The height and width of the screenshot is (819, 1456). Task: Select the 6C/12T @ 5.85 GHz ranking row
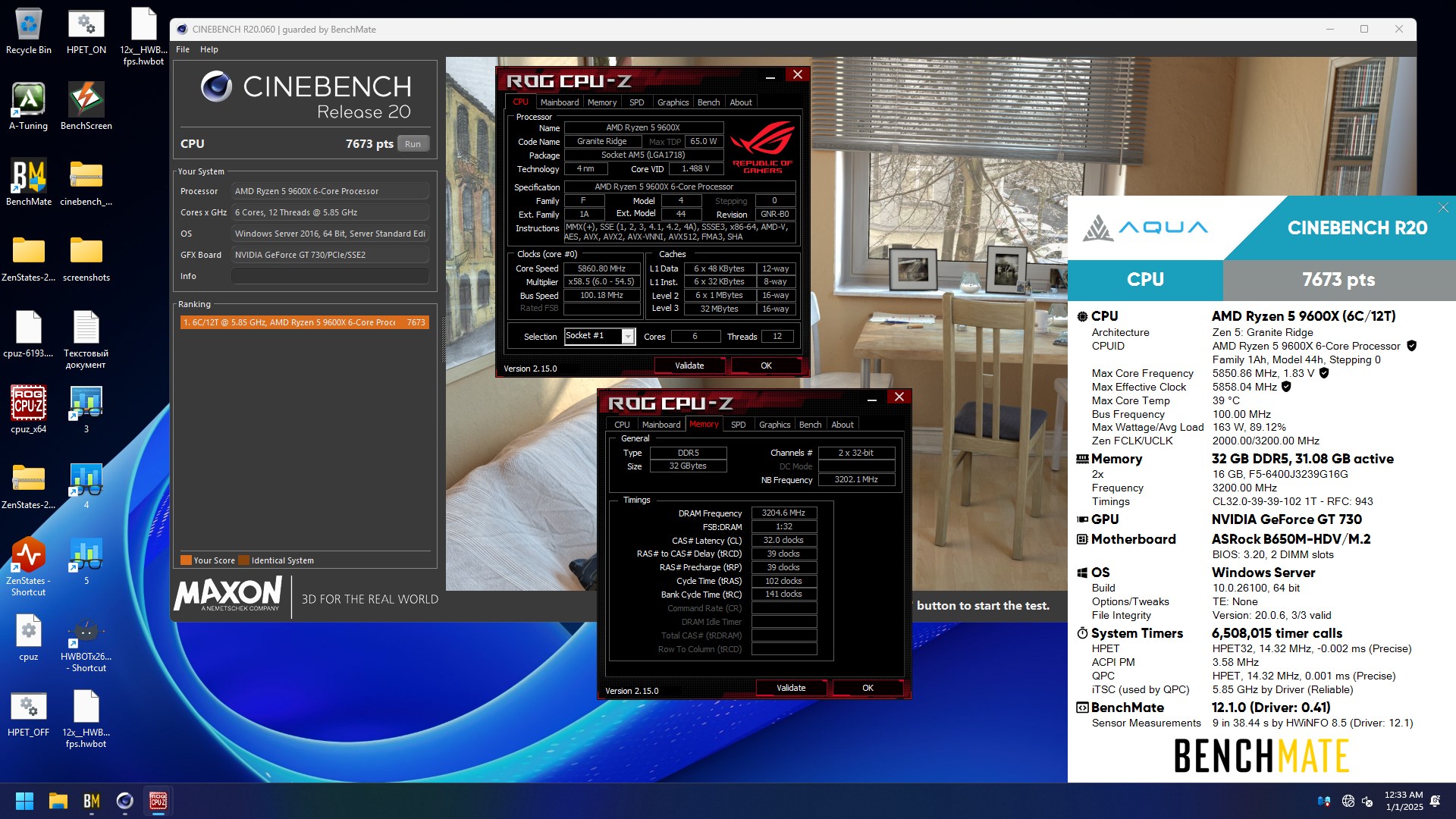pos(305,322)
